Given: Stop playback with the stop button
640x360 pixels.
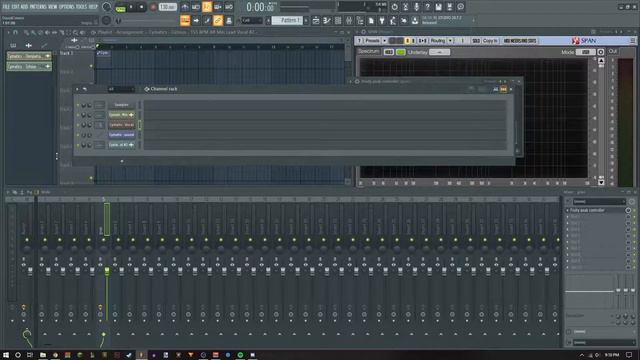Looking at the screenshot, I should [142, 7].
